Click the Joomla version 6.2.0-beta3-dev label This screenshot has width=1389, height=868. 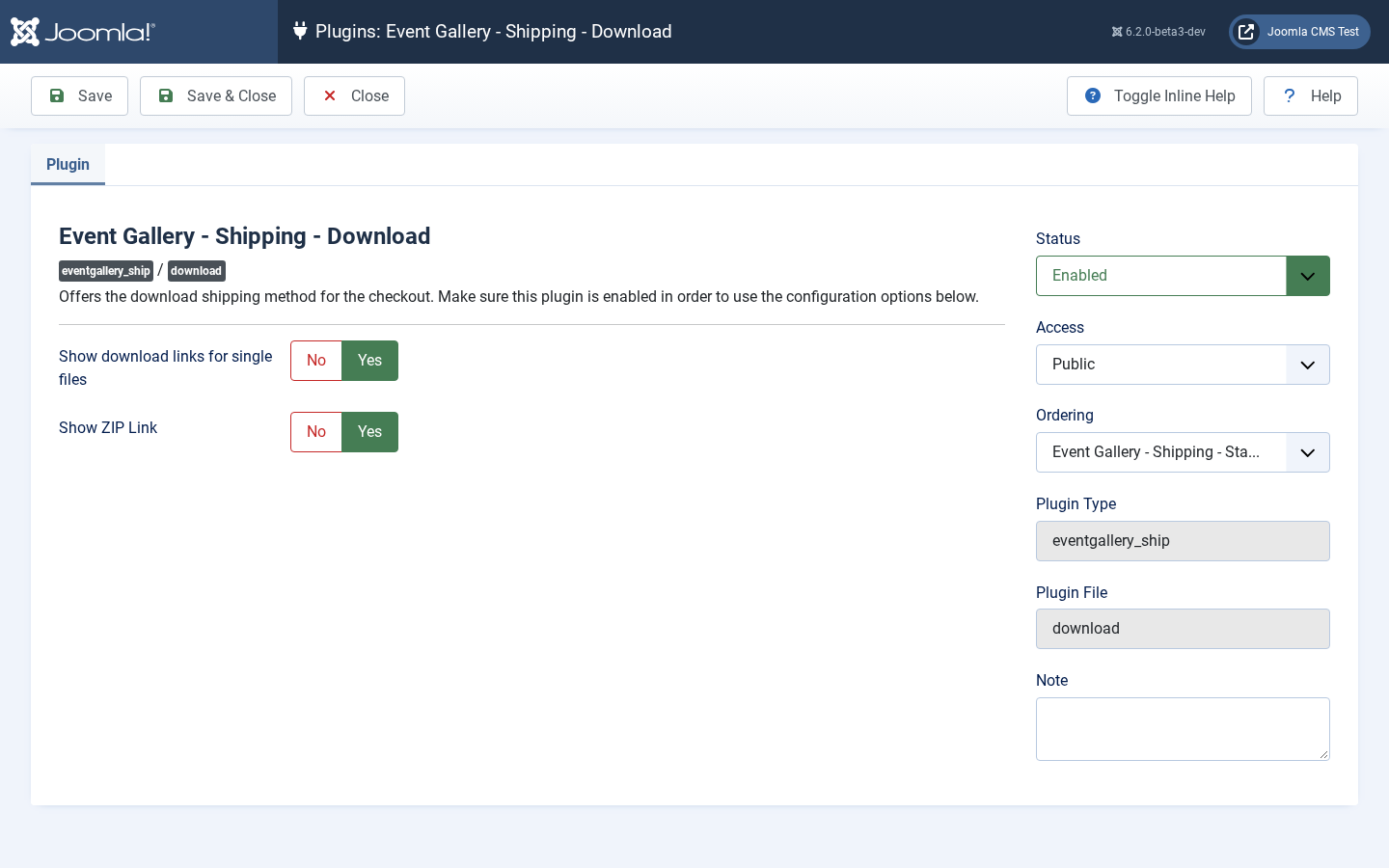click(x=1158, y=32)
